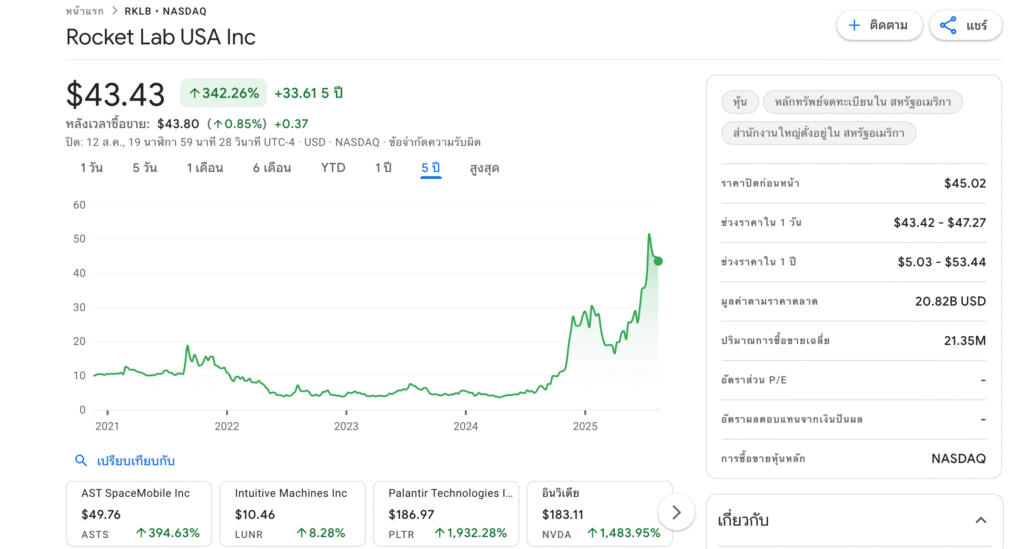Click the 2025 label on chart axis
The image size is (1024, 549).
click(585, 426)
